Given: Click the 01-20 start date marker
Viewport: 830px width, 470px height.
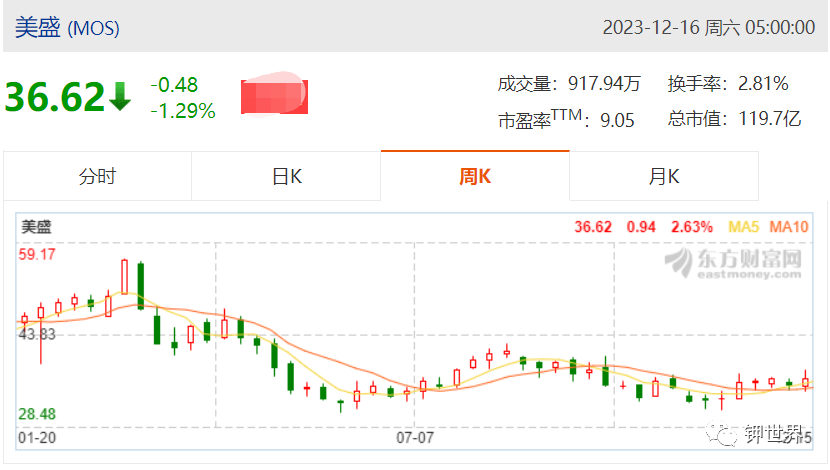Looking at the screenshot, I should [x=37, y=438].
